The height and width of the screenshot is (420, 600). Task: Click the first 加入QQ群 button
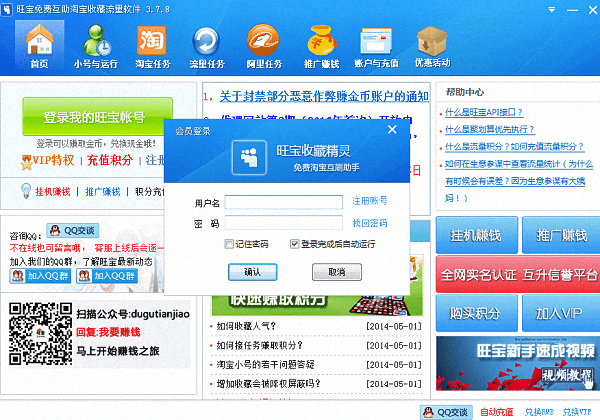(40, 276)
